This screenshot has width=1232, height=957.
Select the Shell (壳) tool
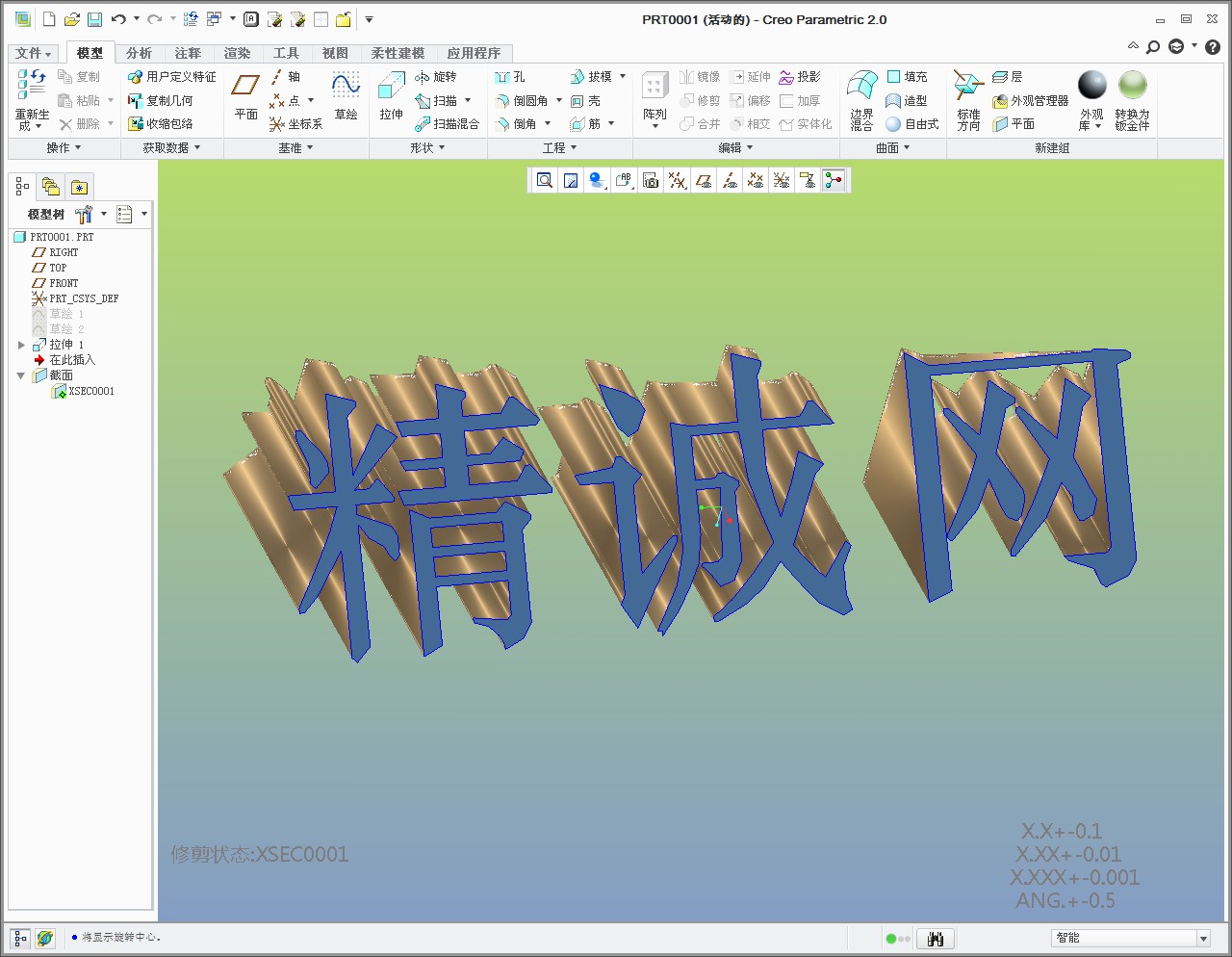(585, 100)
